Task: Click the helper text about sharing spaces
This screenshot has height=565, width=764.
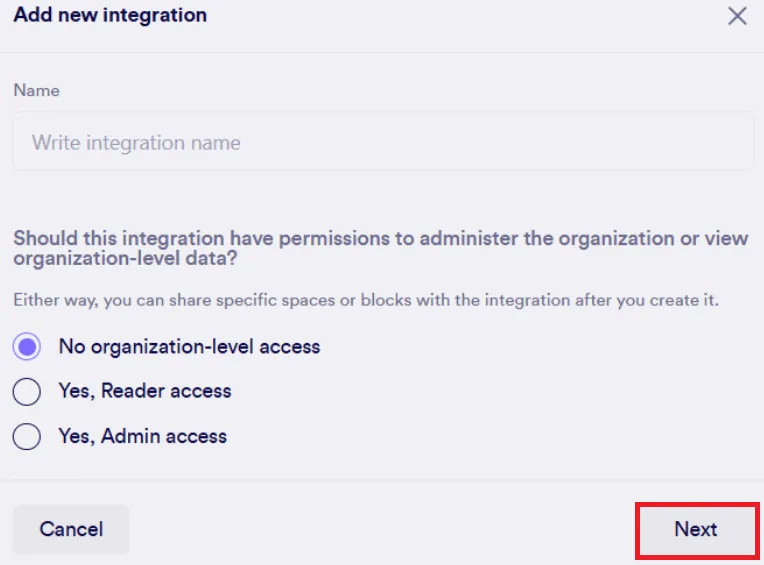Action: (366, 300)
